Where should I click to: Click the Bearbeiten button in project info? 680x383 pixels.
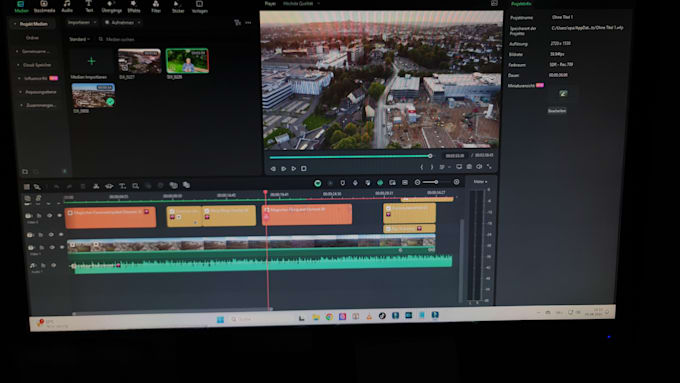point(557,111)
